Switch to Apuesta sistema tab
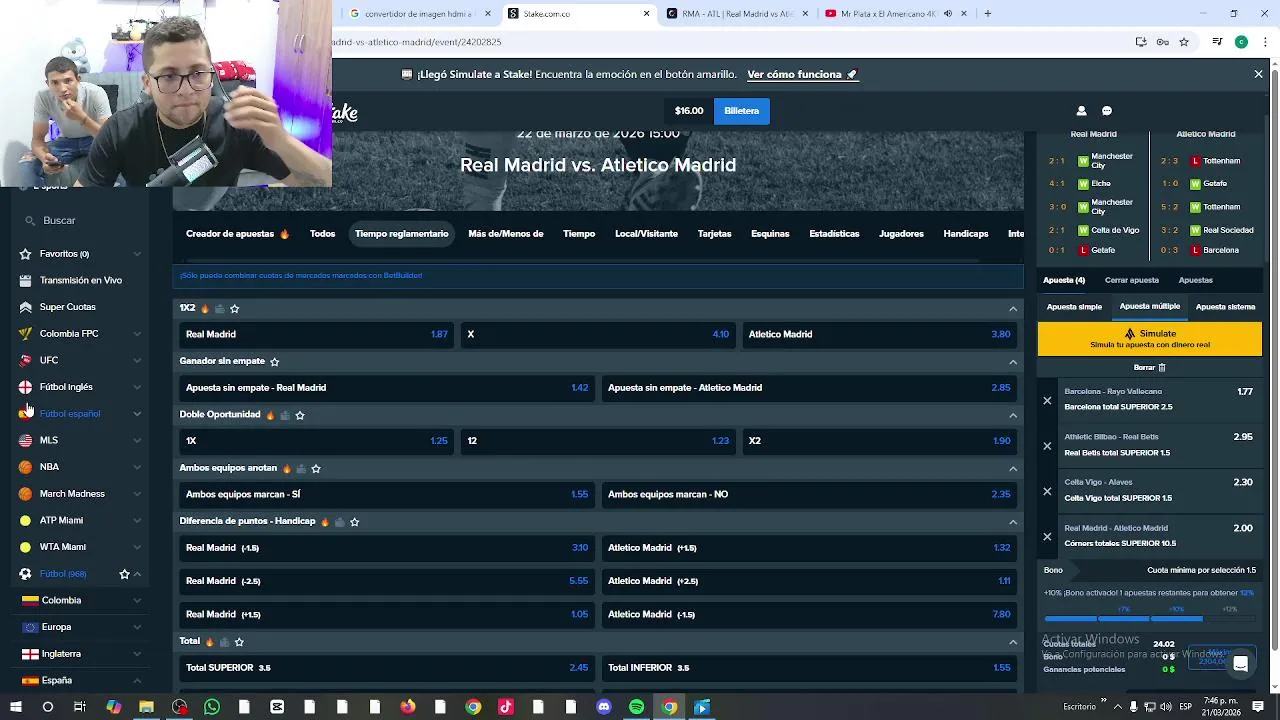The width and height of the screenshot is (1280, 720). 1225,307
